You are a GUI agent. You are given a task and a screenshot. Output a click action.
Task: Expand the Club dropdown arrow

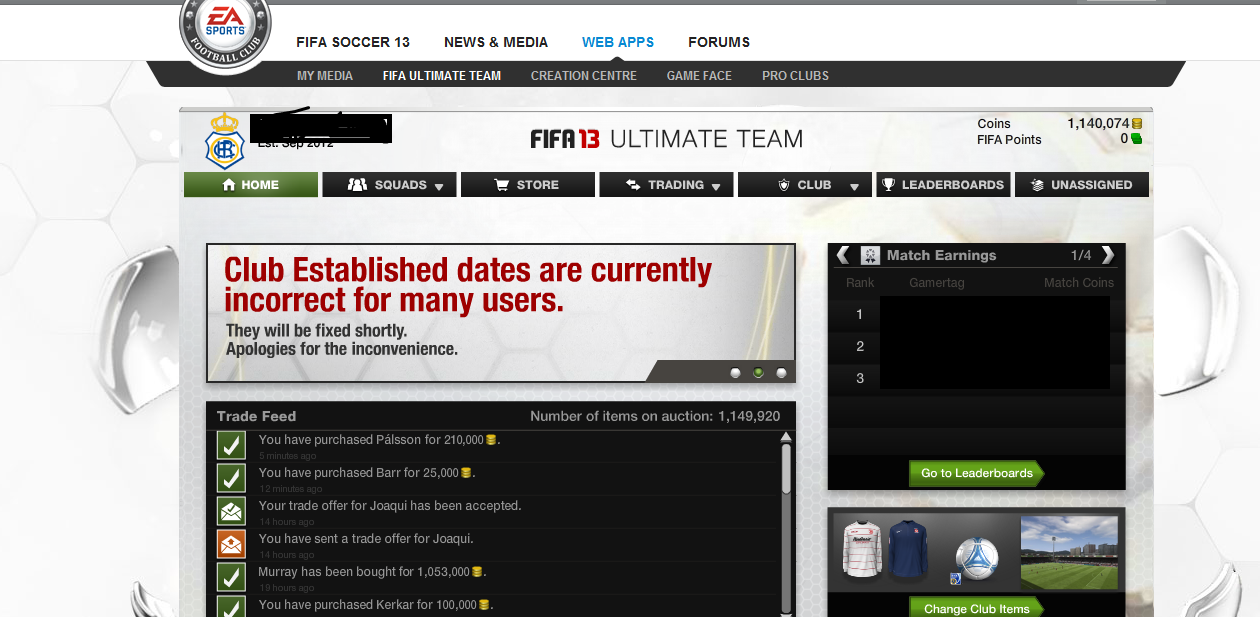point(854,187)
